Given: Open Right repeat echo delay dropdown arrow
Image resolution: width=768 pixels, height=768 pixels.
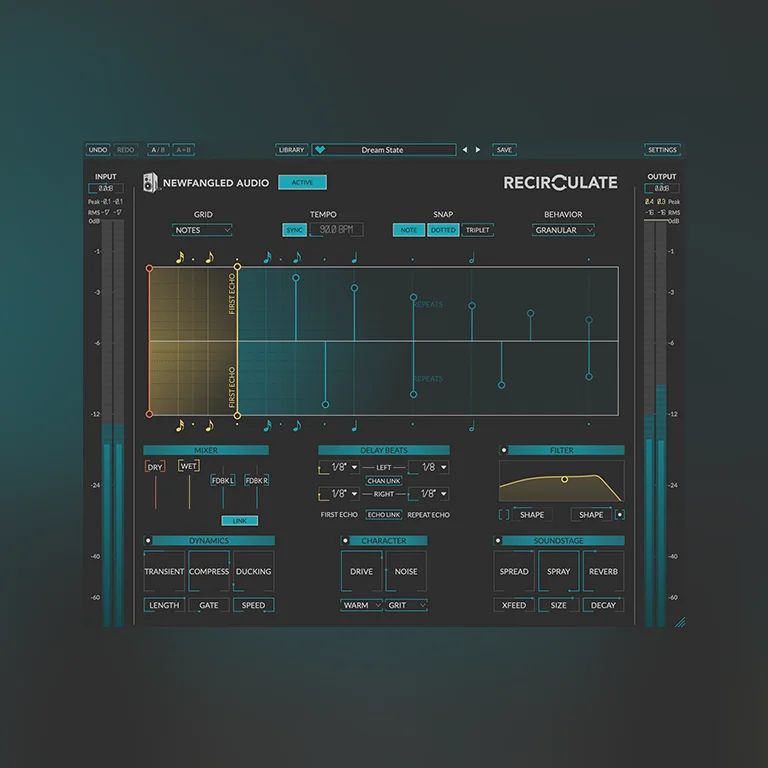Looking at the screenshot, I should click(444, 494).
